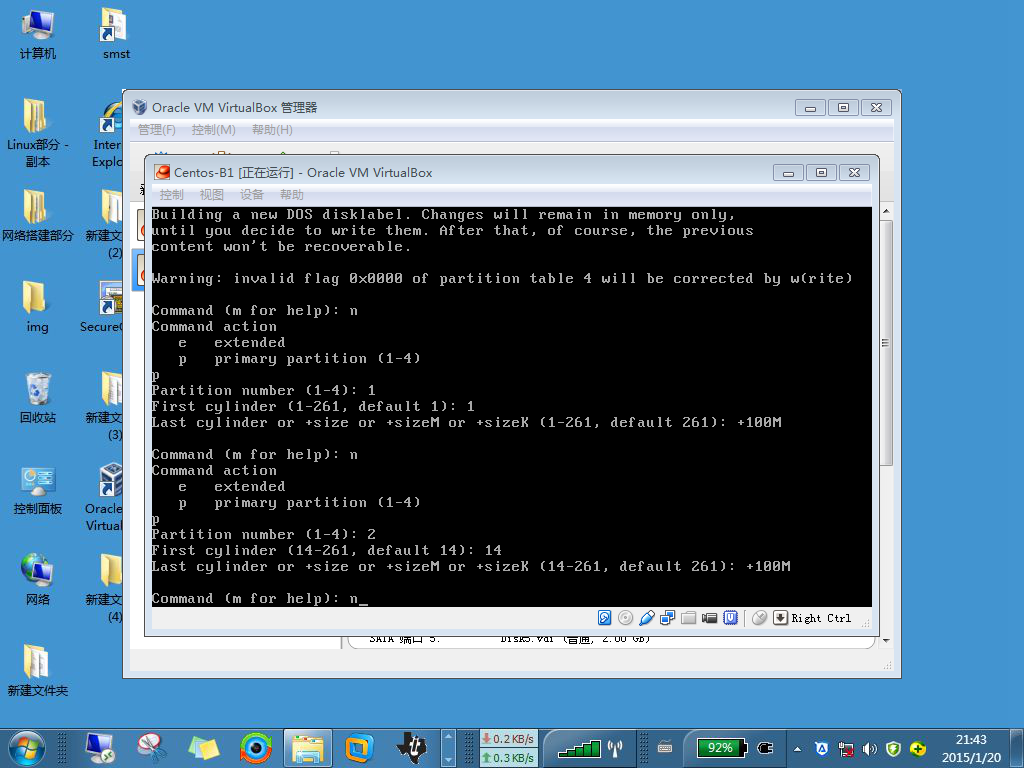The image size is (1024, 768).
Task: Click the hard disk activity status icon
Action: (605, 618)
